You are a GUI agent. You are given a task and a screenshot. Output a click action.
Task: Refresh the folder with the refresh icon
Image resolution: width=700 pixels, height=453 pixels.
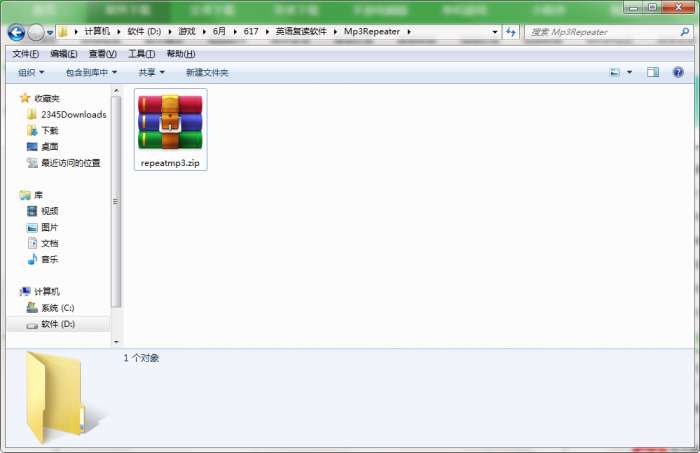tap(511, 32)
